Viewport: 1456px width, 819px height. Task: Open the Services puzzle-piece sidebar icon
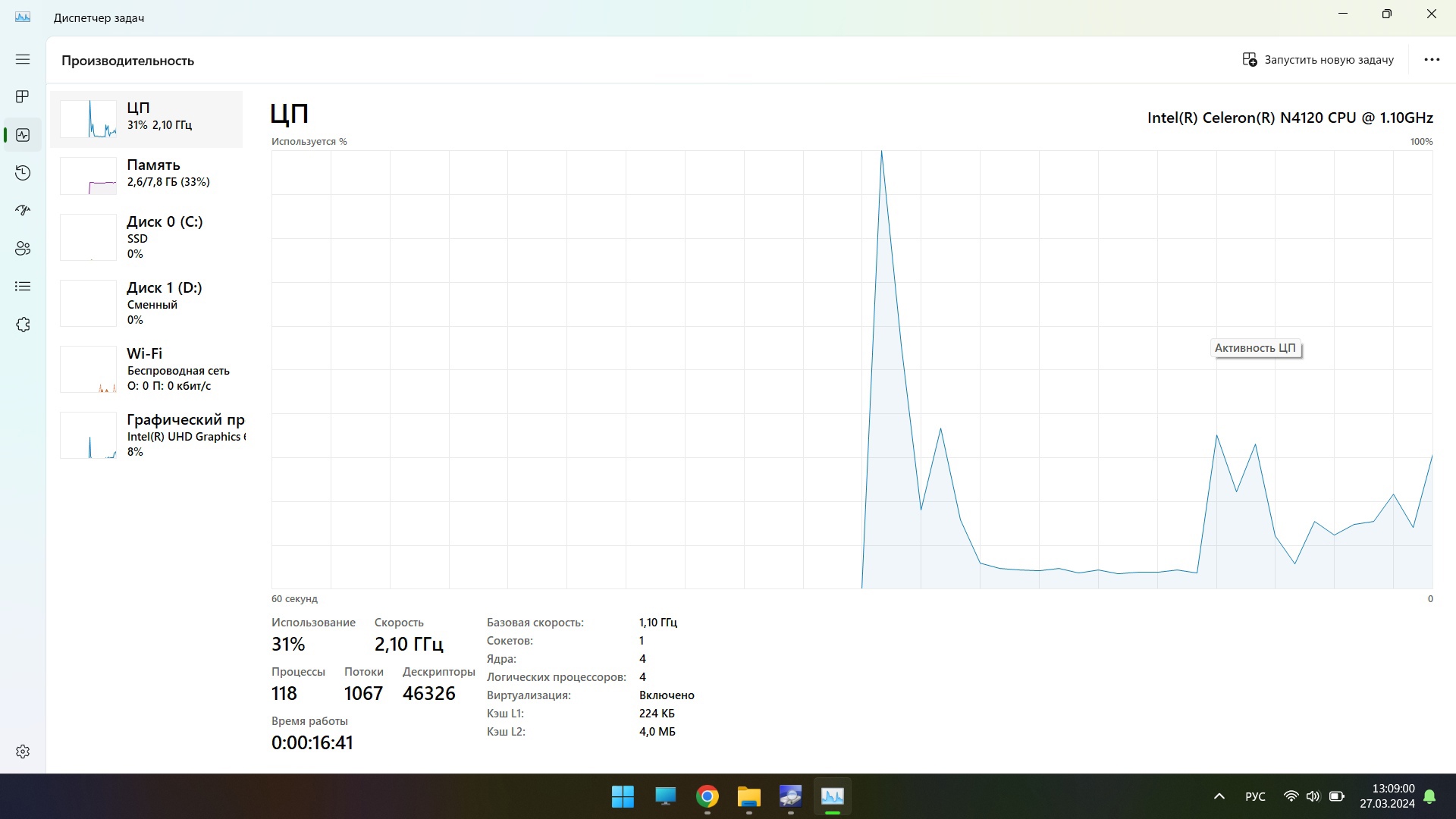tap(23, 325)
